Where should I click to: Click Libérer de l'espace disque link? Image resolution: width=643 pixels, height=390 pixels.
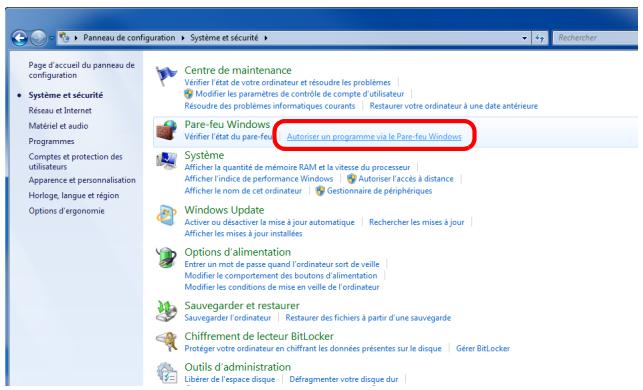230,379
